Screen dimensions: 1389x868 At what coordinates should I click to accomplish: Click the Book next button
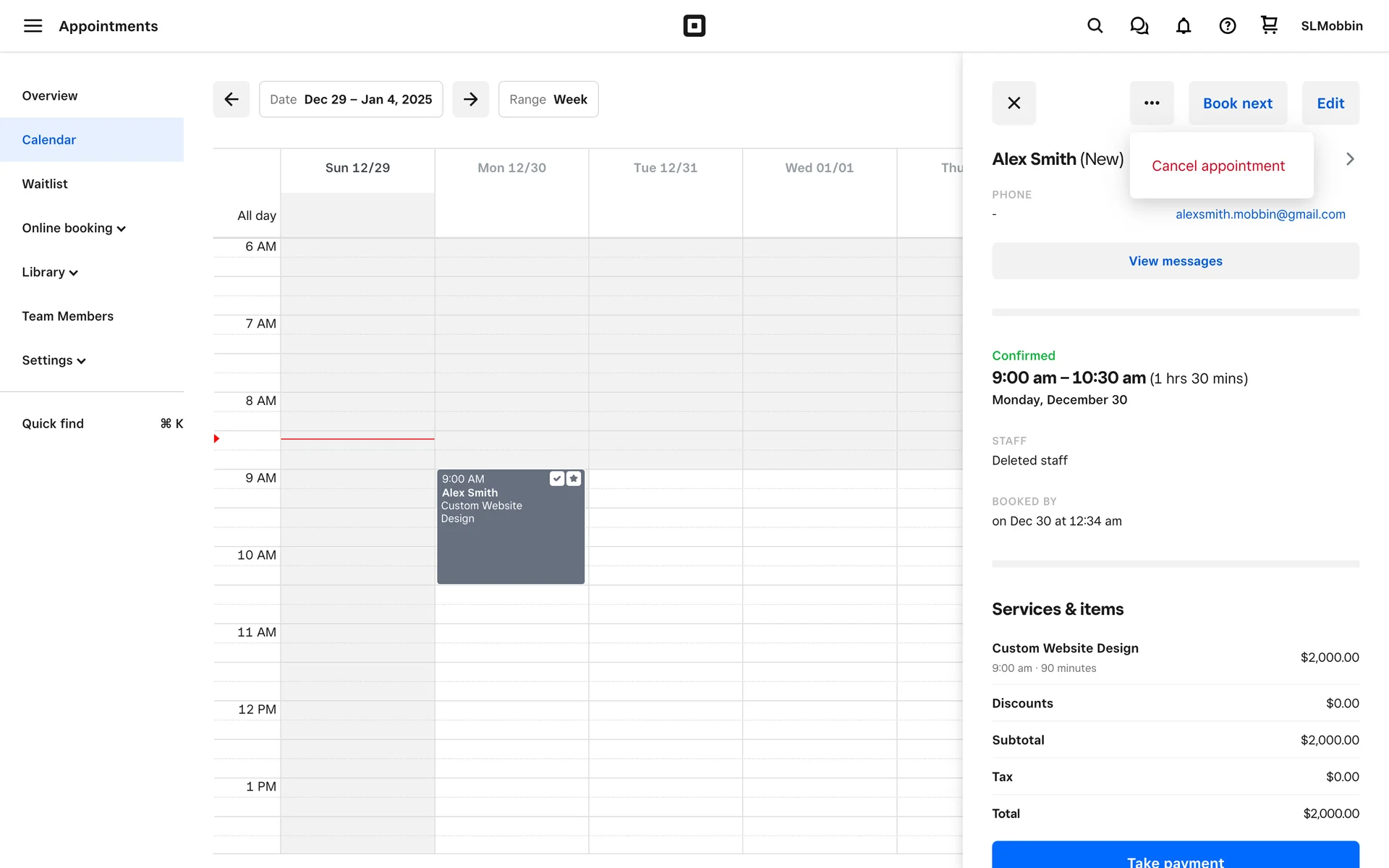(x=1237, y=103)
